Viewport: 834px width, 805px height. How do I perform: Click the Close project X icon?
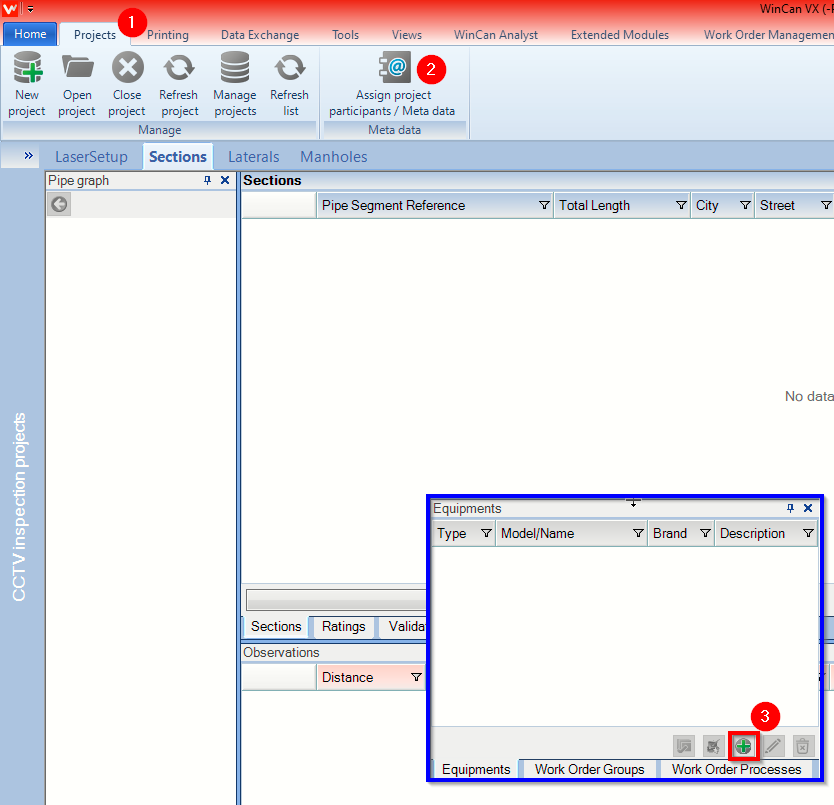coord(128,68)
